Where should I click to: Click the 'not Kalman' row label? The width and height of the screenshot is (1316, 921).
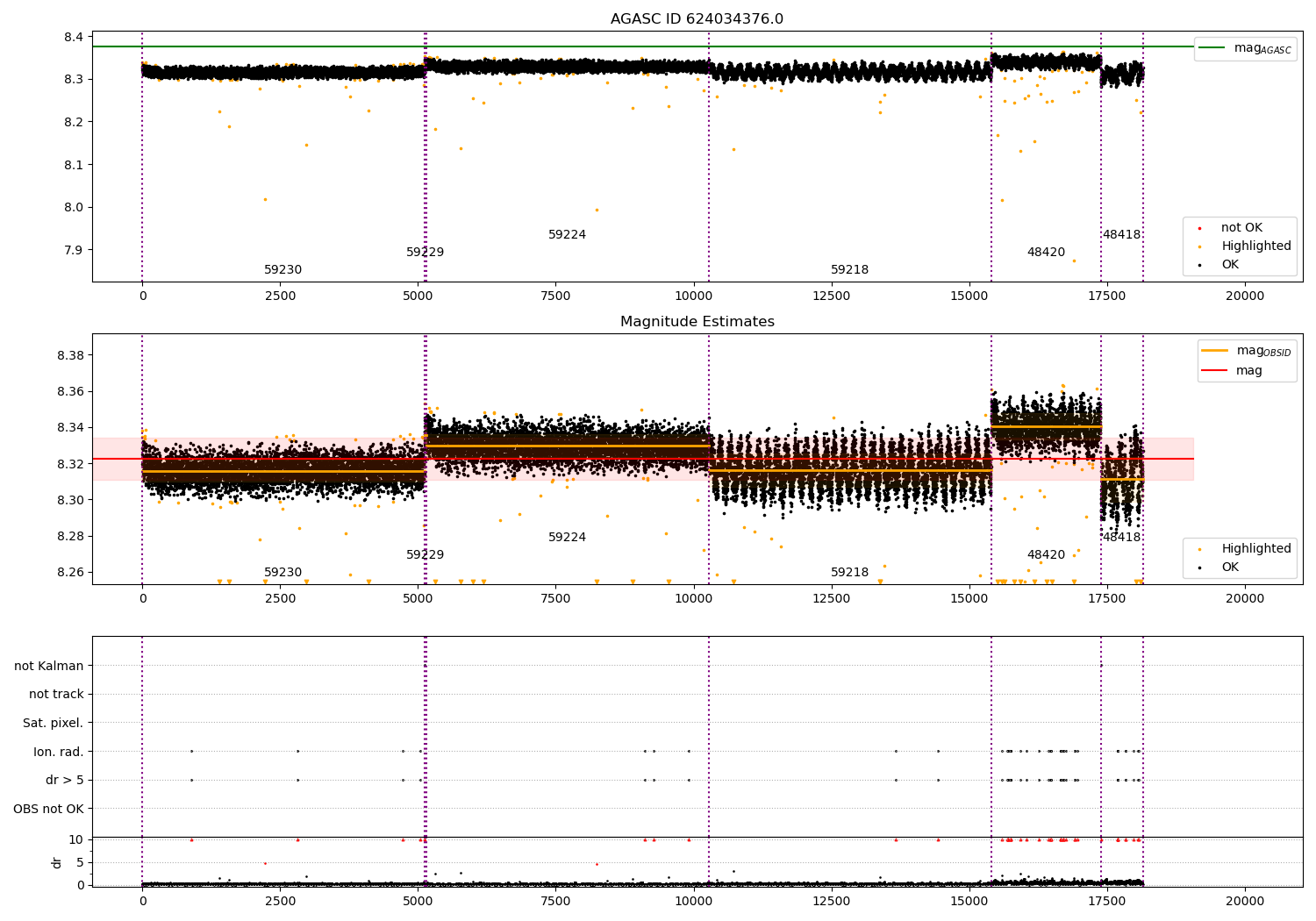point(49,667)
